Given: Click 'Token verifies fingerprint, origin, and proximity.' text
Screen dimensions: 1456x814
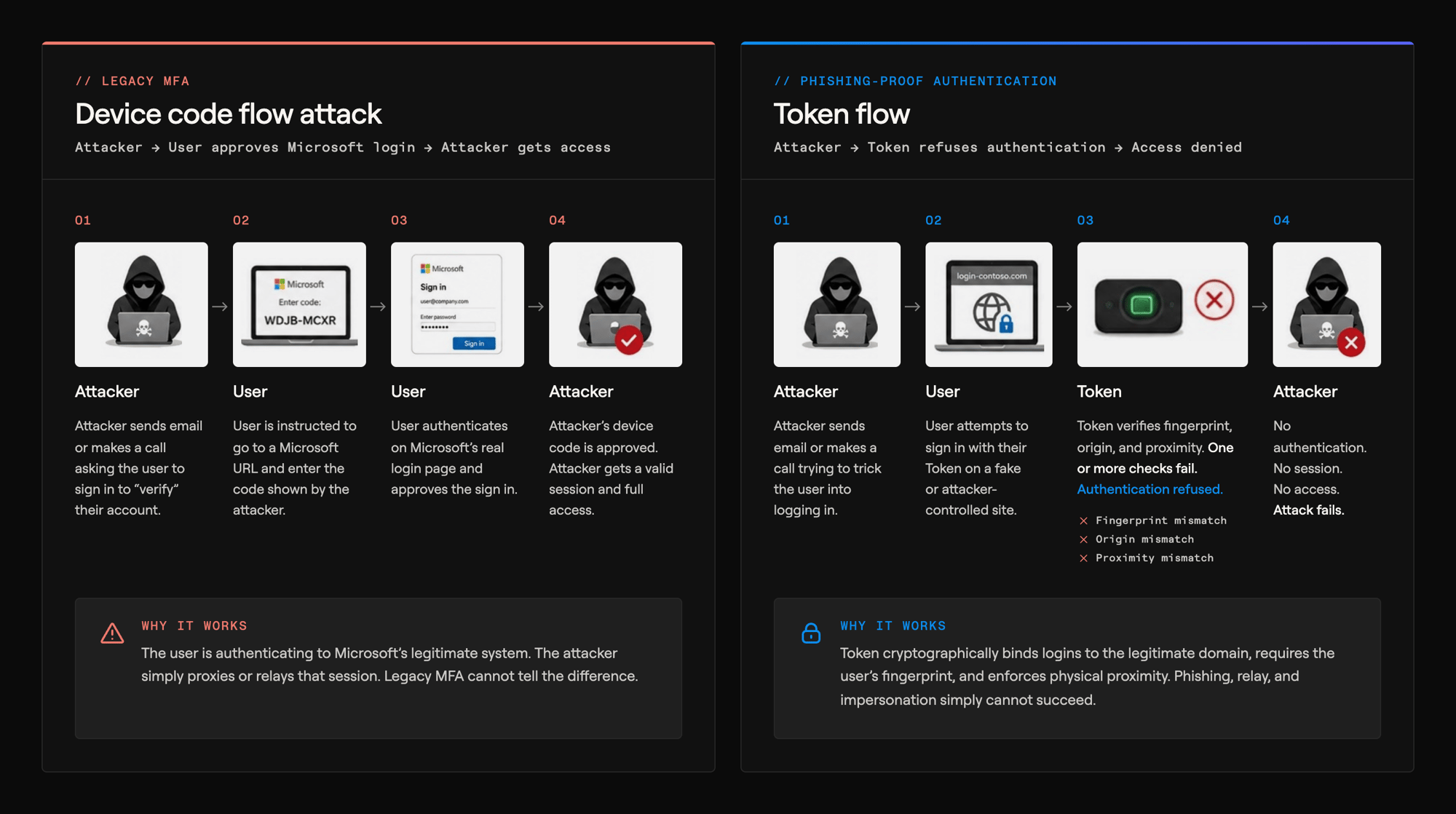Looking at the screenshot, I should [x=1155, y=437].
